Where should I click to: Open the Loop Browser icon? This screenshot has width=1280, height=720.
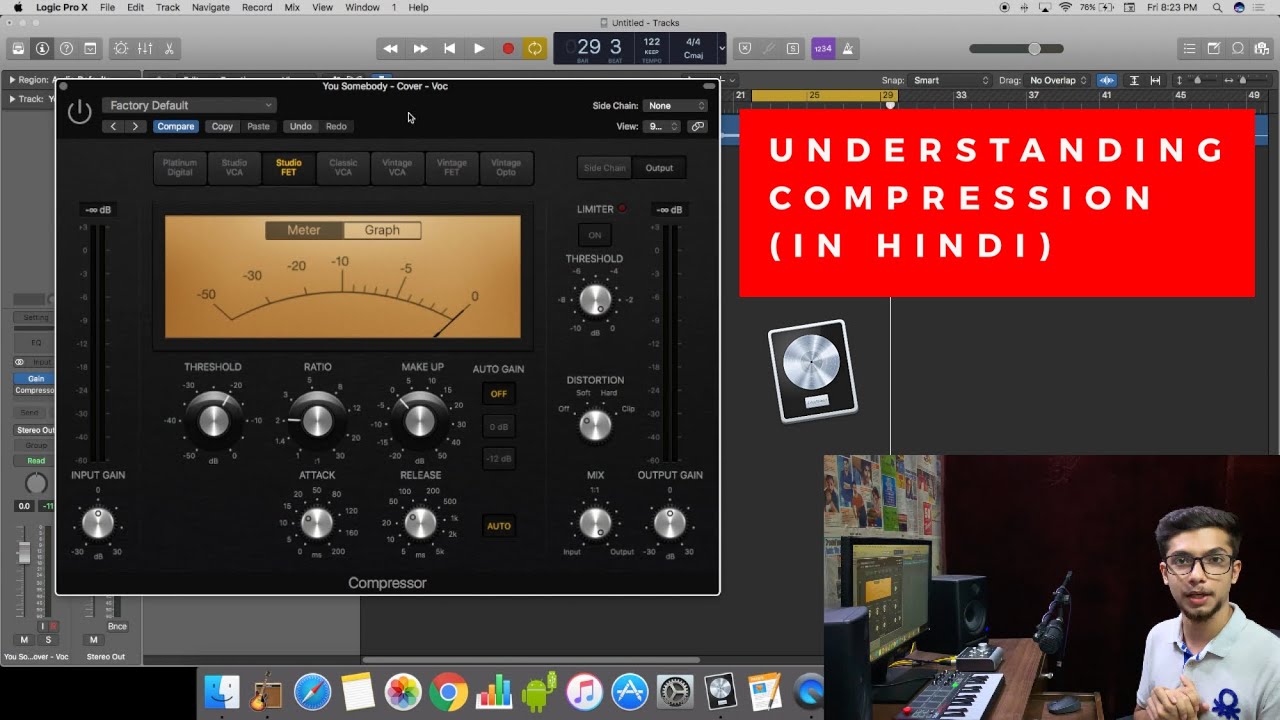(1237, 48)
